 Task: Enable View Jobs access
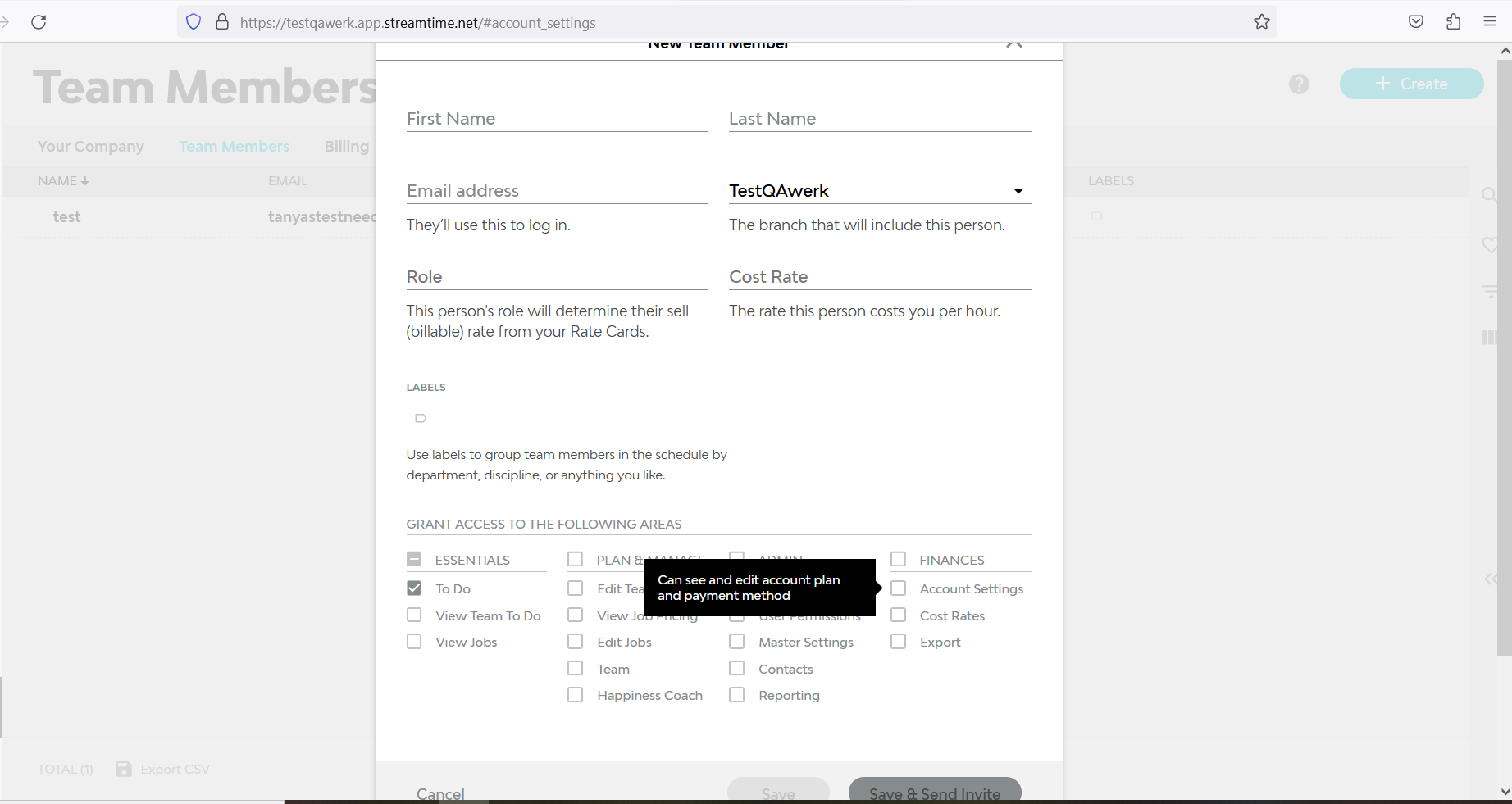click(x=414, y=642)
